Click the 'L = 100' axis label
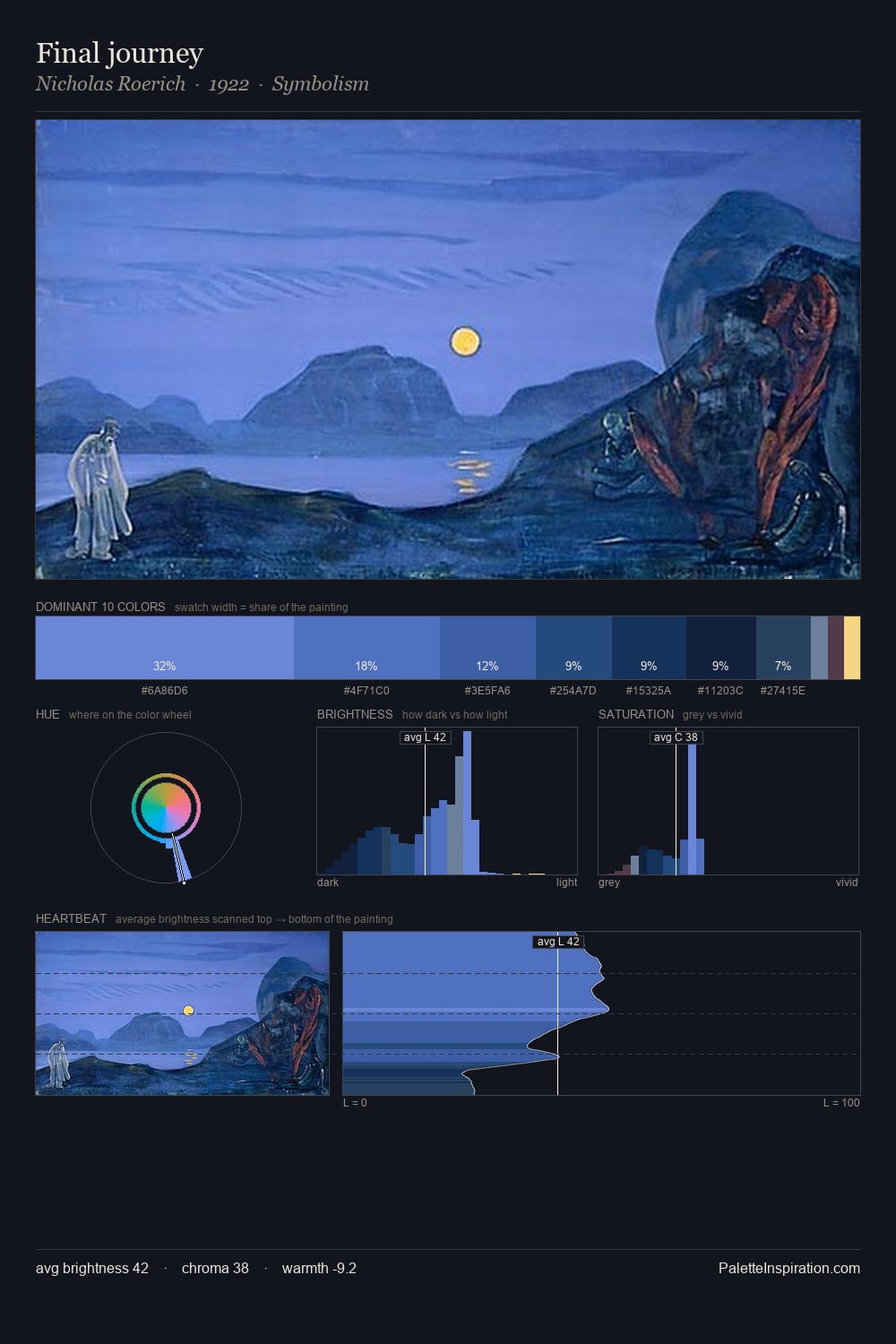The width and height of the screenshot is (896, 1344). click(x=841, y=1103)
